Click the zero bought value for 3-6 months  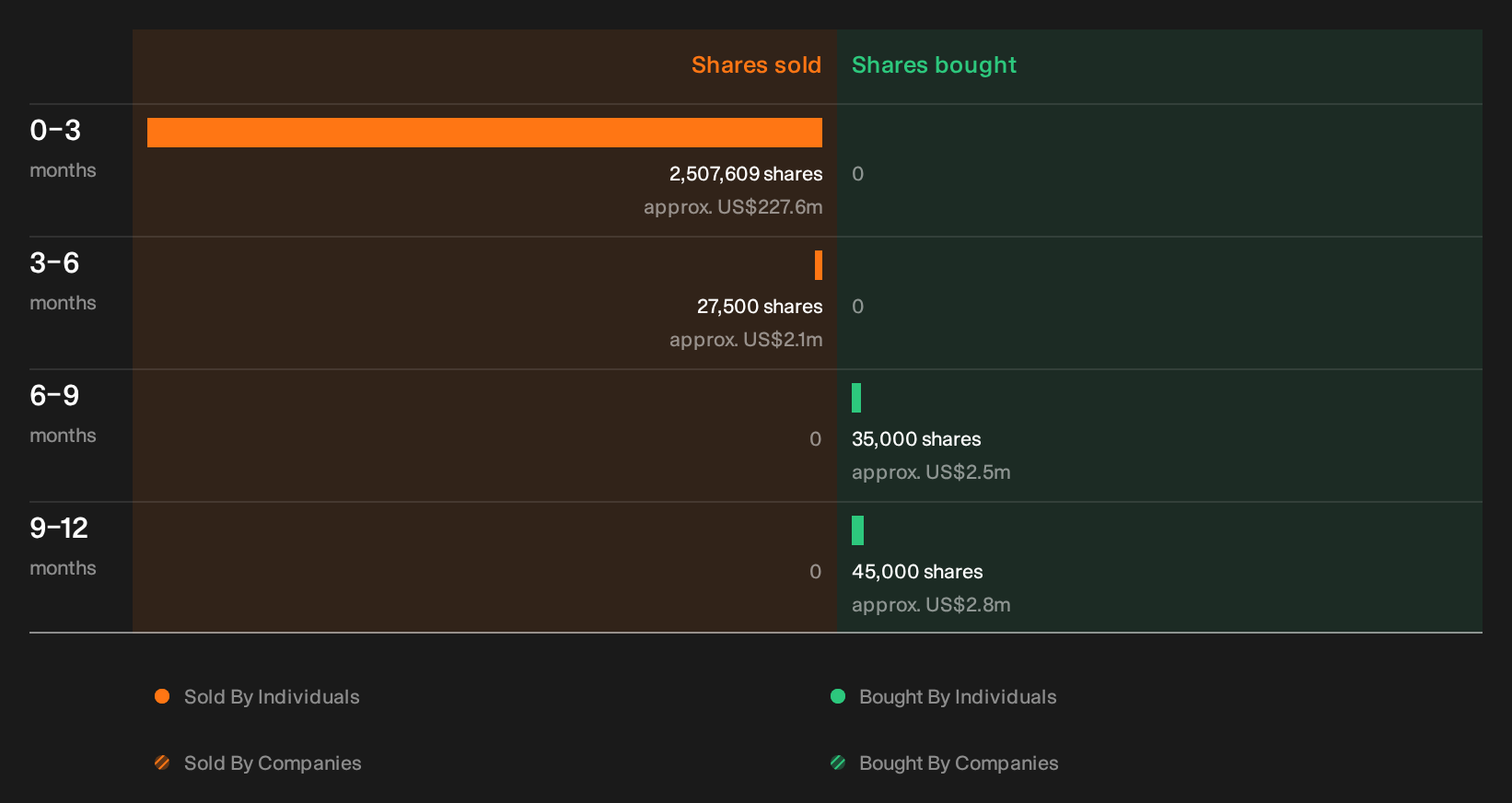tap(857, 307)
